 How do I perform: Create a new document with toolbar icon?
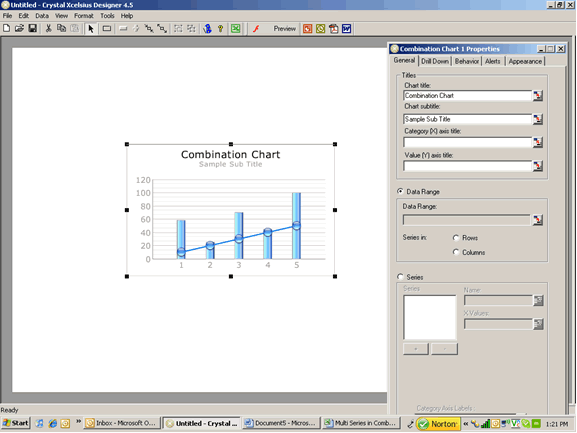coord(6,28)
